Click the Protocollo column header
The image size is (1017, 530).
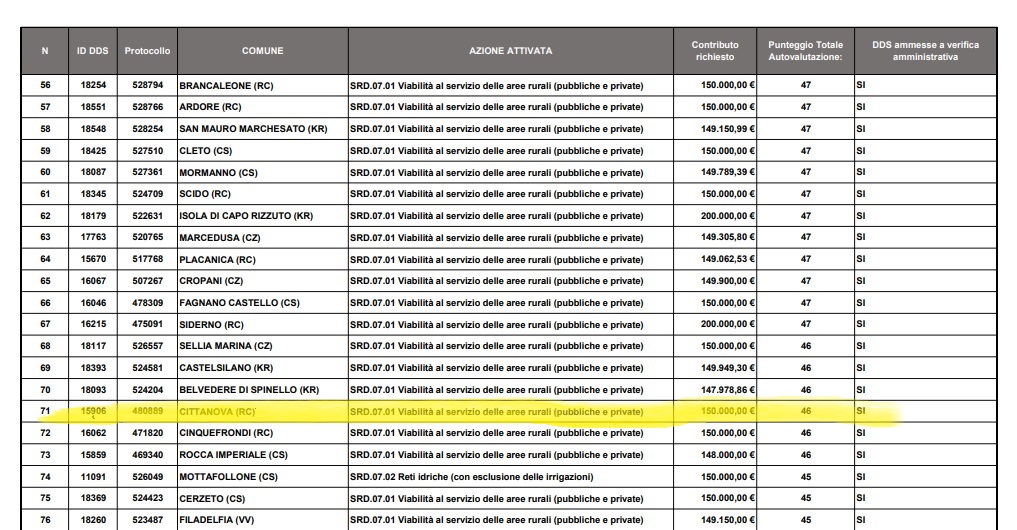[x=147, y=51]
